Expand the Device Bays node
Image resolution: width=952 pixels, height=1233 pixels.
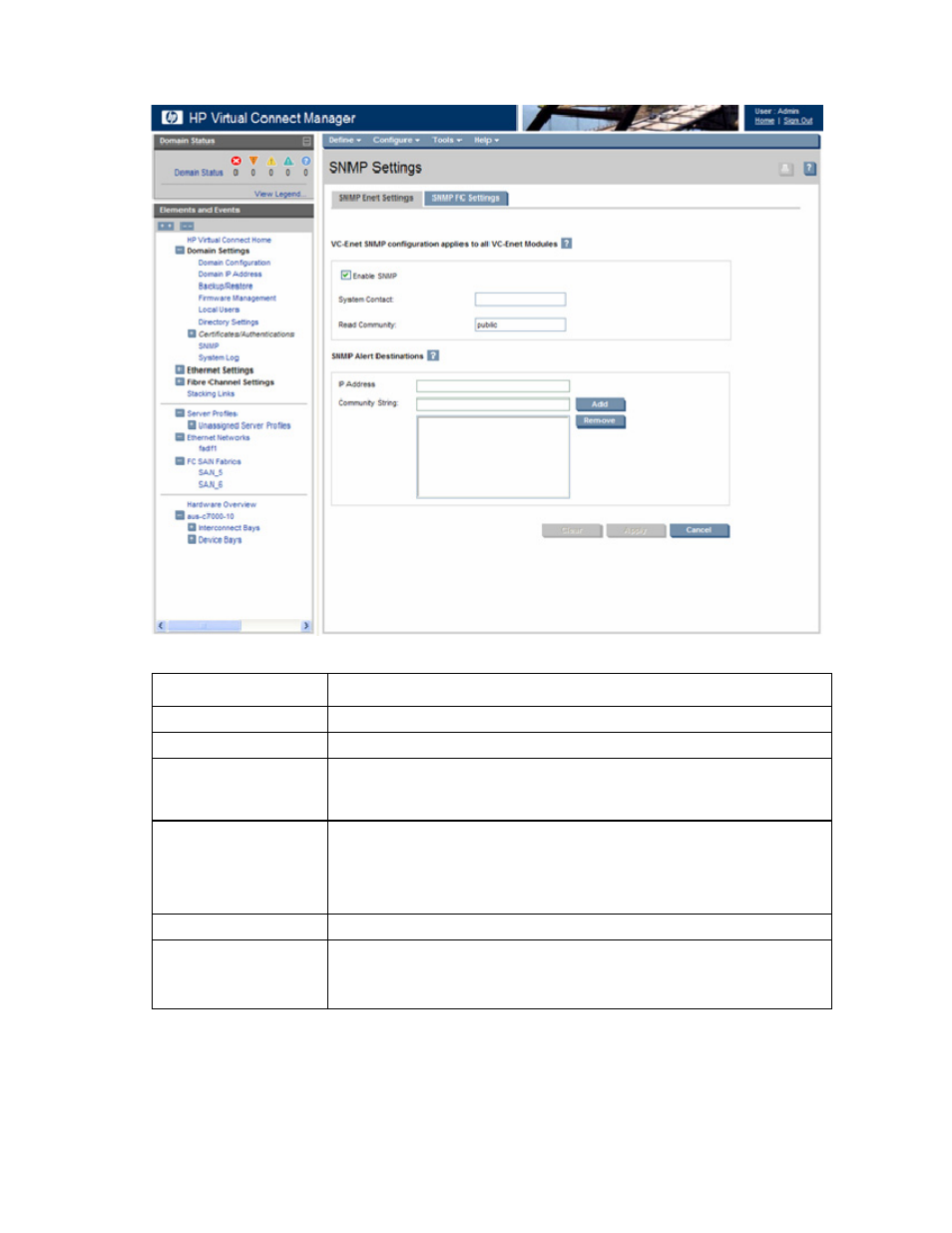pos(192,539)
